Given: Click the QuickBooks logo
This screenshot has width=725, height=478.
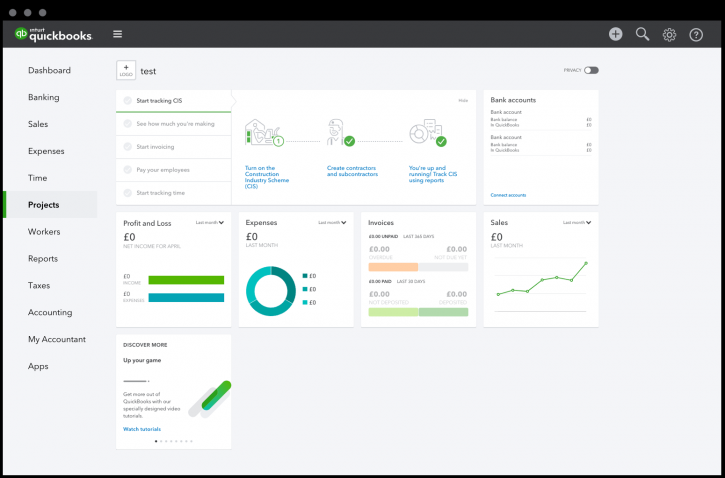Looking at the screenshot, I should (53, 34).
